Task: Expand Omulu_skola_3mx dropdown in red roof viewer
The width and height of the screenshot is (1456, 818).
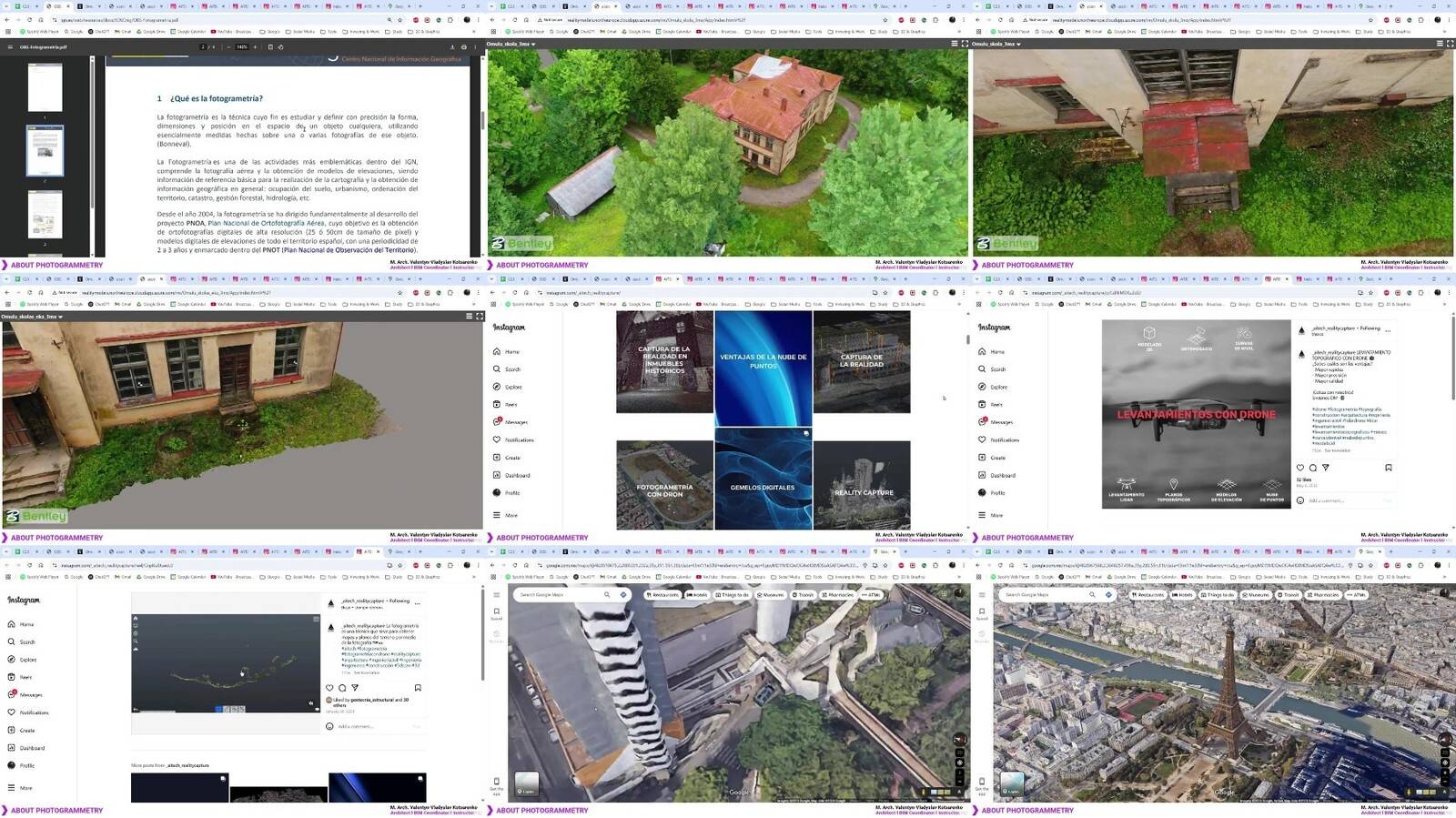Action: pyautogui.click(x=996, y=44)
